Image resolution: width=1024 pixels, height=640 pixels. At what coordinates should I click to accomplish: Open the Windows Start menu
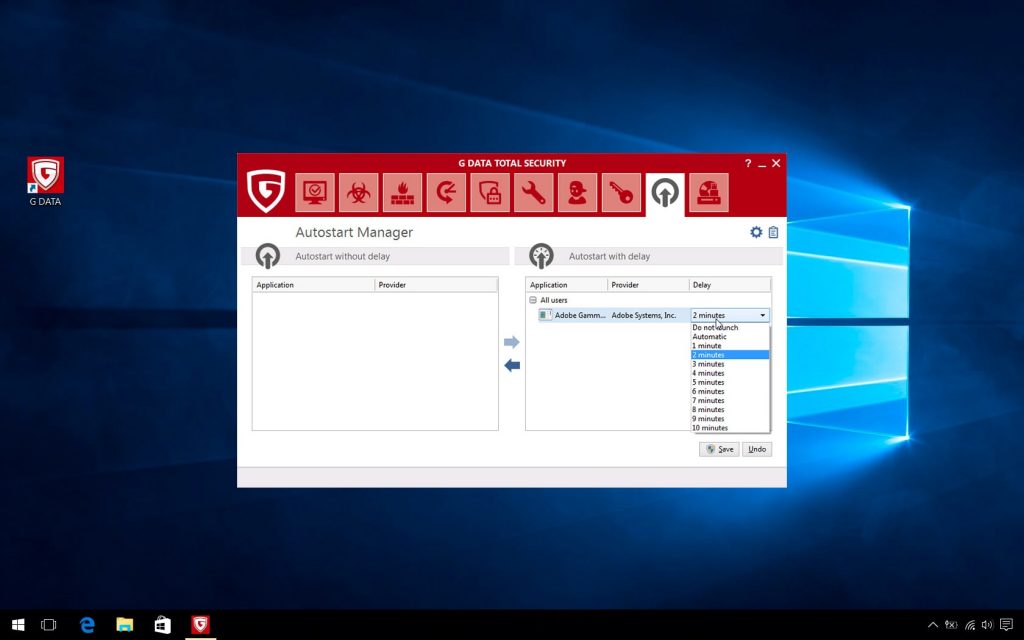click(18, 625)
